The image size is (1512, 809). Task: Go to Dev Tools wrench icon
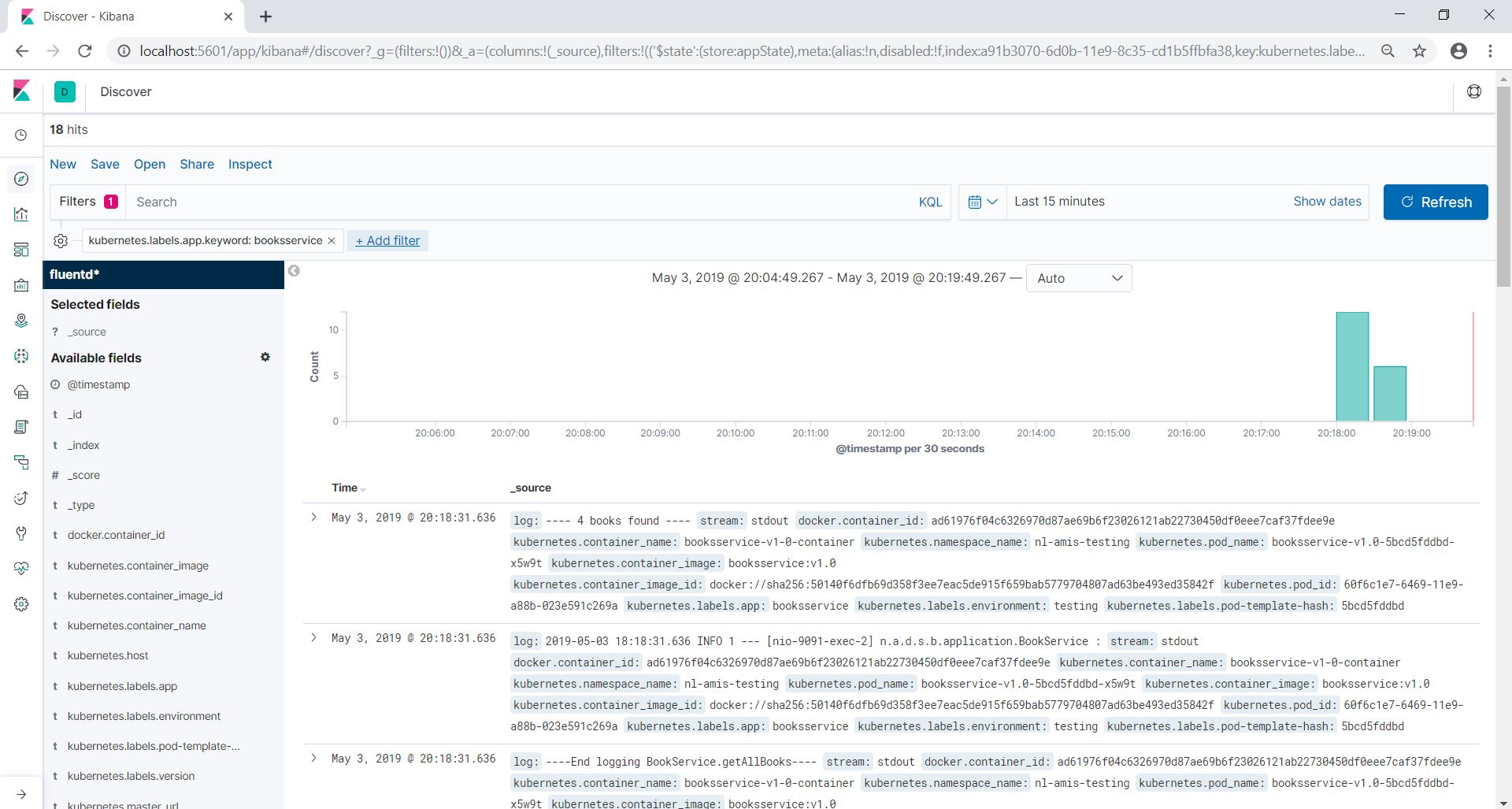pyautogui.click(x=21, y=533)
